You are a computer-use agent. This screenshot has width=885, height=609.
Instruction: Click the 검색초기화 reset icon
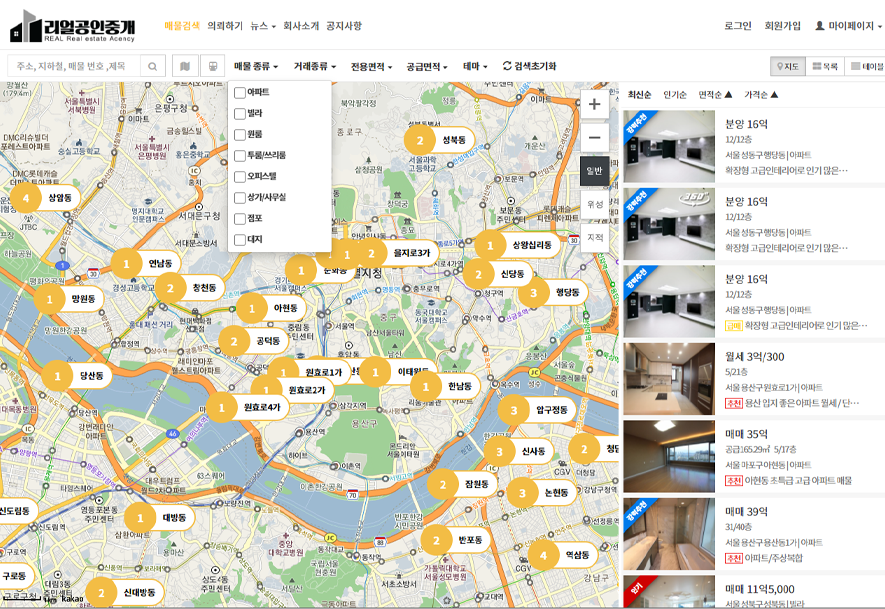[507, 66]
